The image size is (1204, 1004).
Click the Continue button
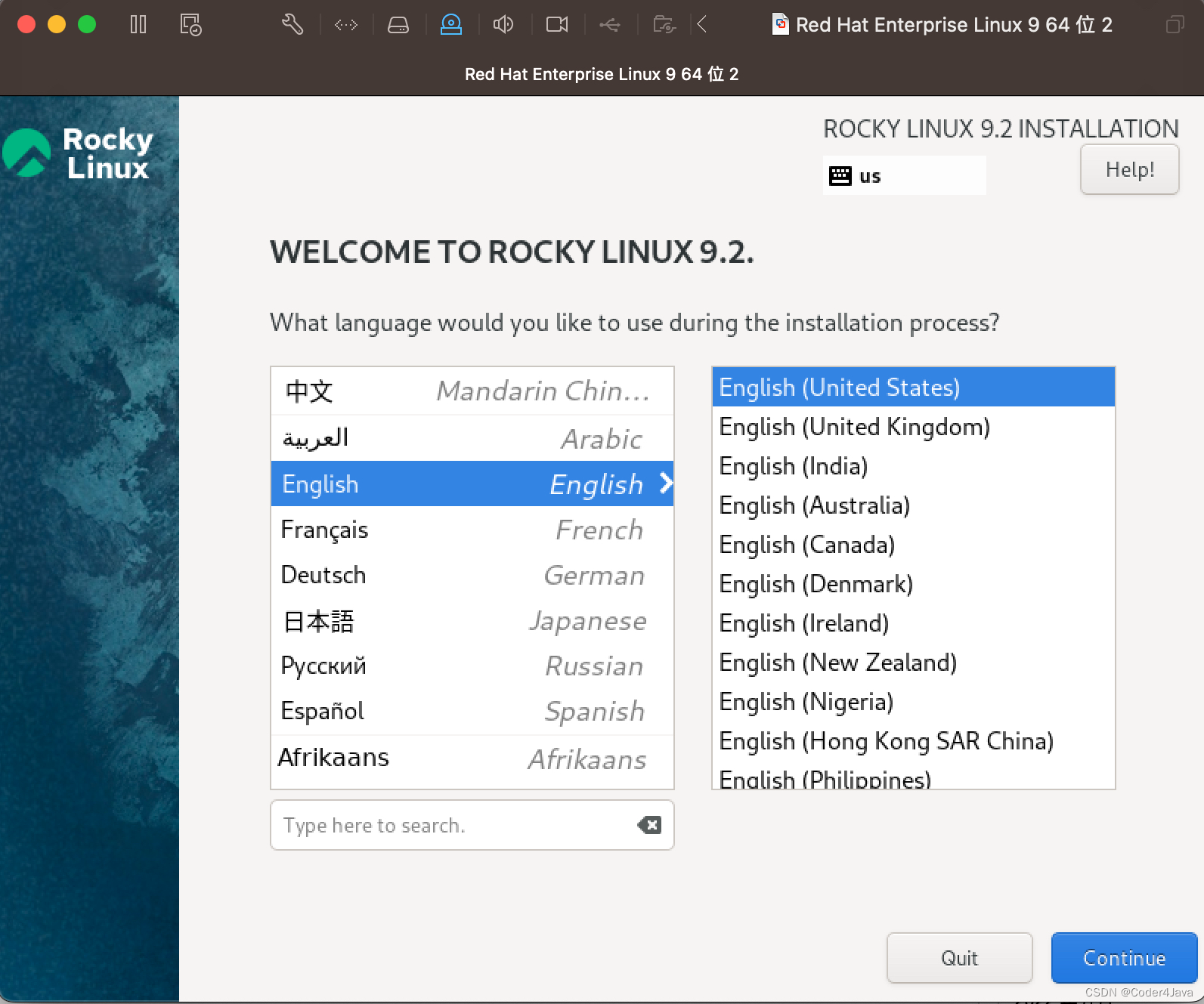point(1125,958)
